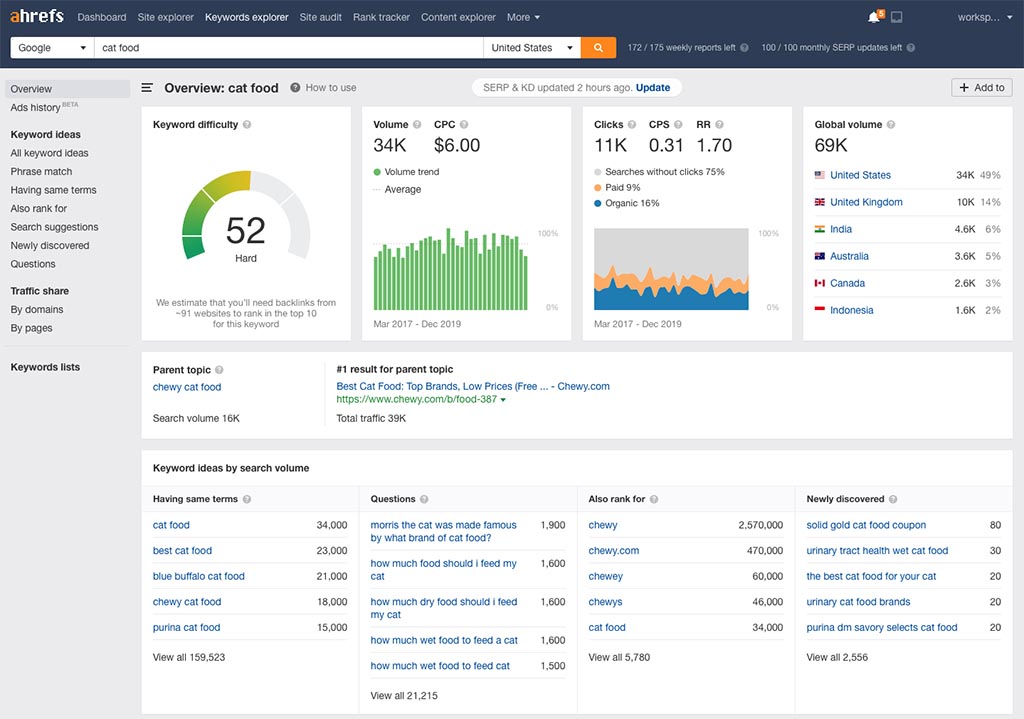Open how much wet food to feed cat question
The image size is (1024, 719).
click(x=440, y=666)
